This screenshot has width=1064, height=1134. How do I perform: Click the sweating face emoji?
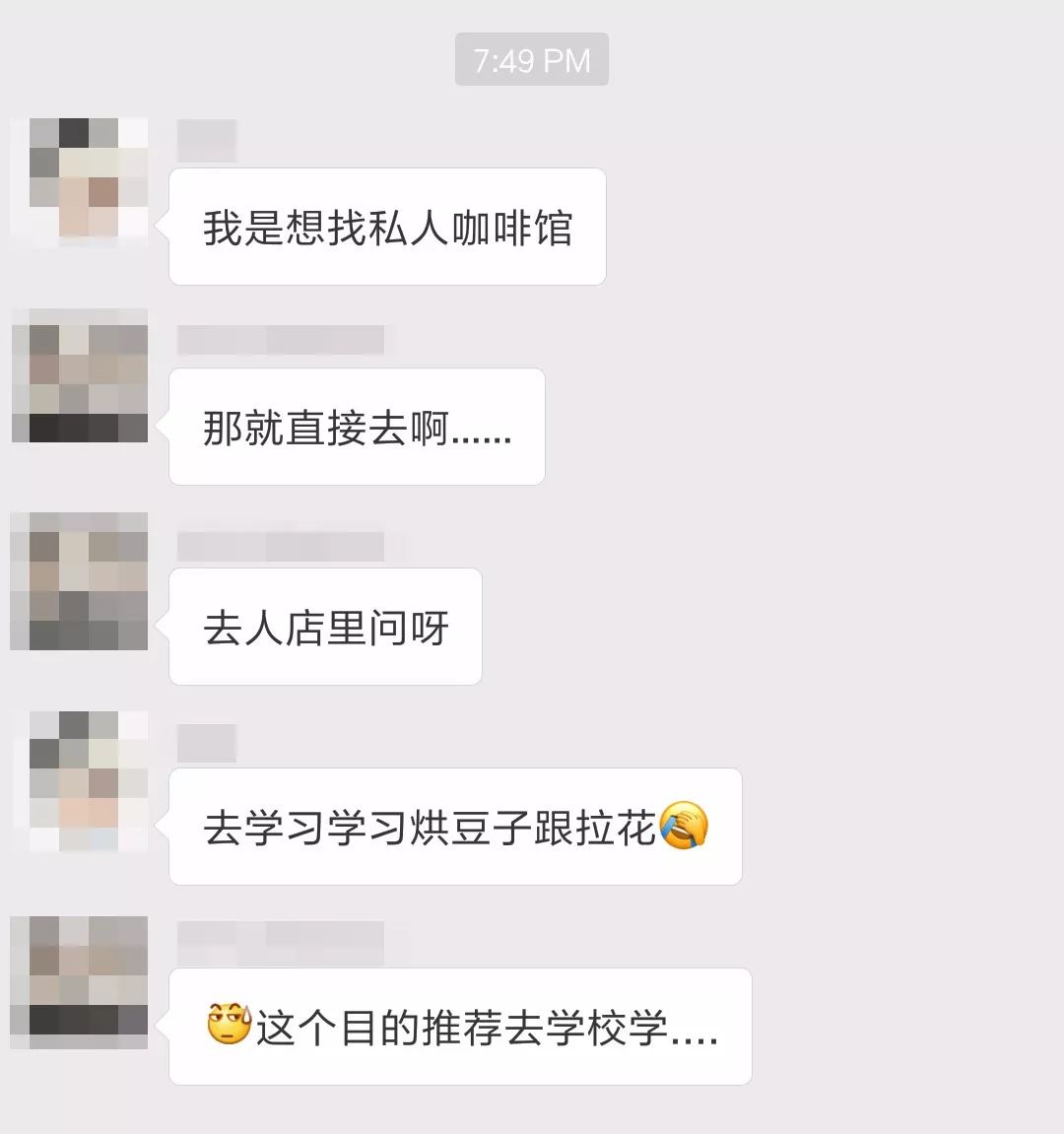230,1024
